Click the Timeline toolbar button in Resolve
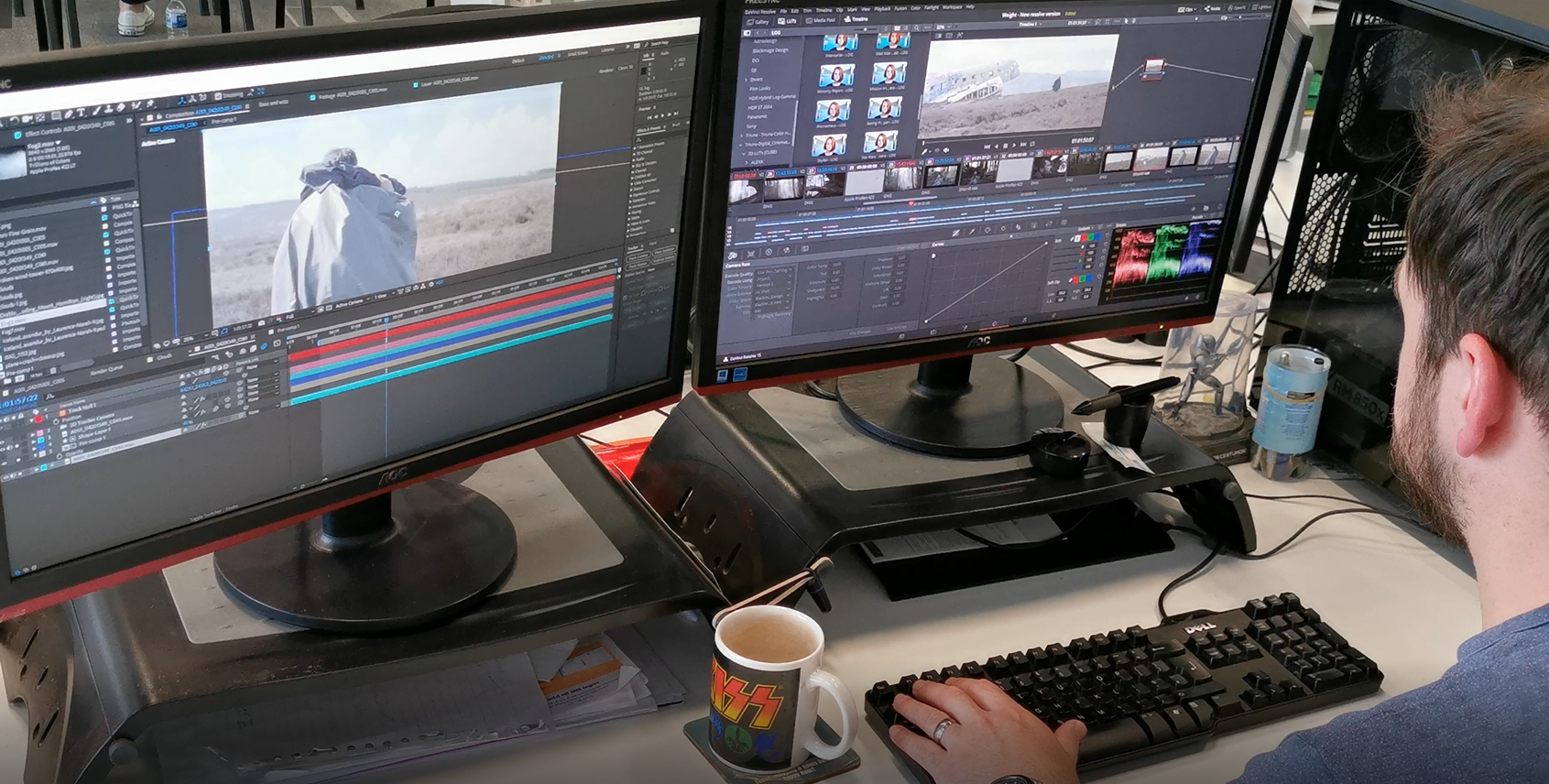 click(856, 18)
